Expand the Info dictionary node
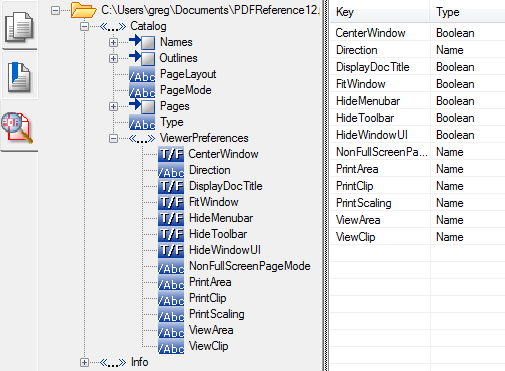505x371 pixels. (84, 362)
